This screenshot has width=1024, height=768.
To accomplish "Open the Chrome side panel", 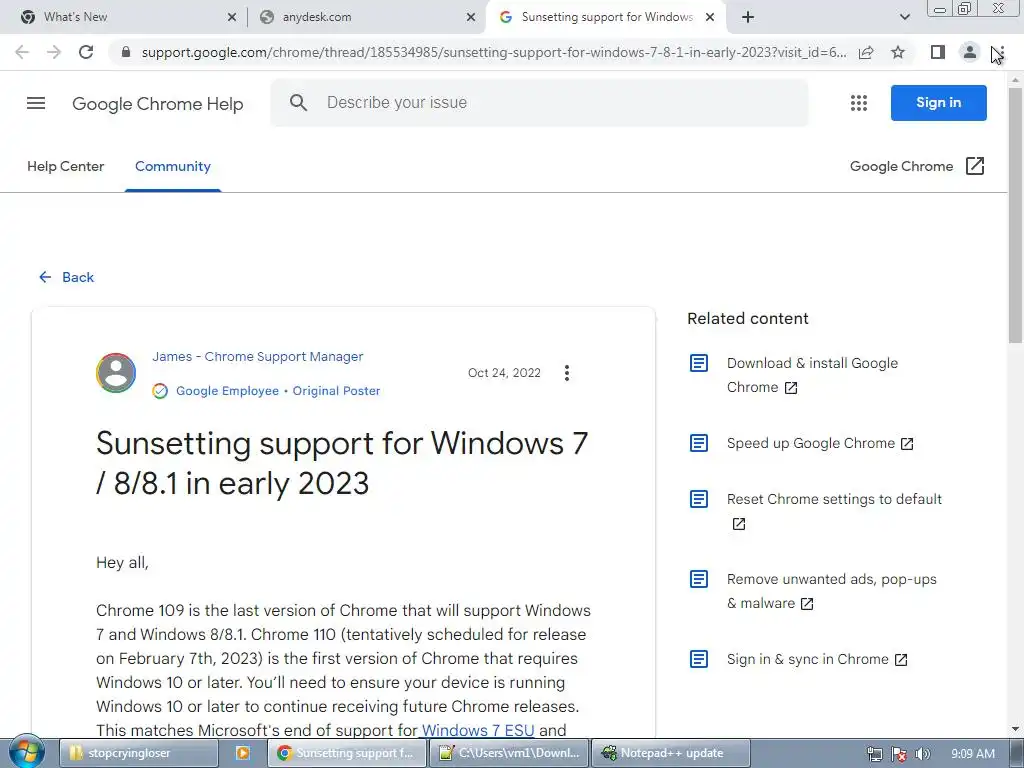I will coord(937,52).
